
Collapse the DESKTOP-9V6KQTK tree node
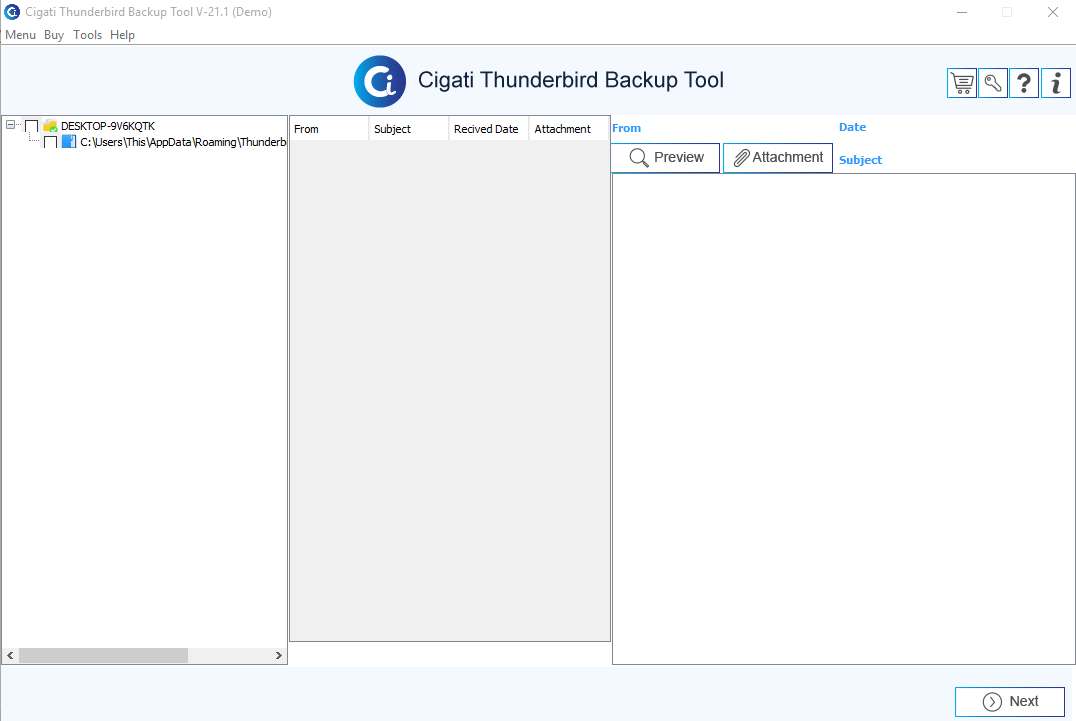click(10, 125)
